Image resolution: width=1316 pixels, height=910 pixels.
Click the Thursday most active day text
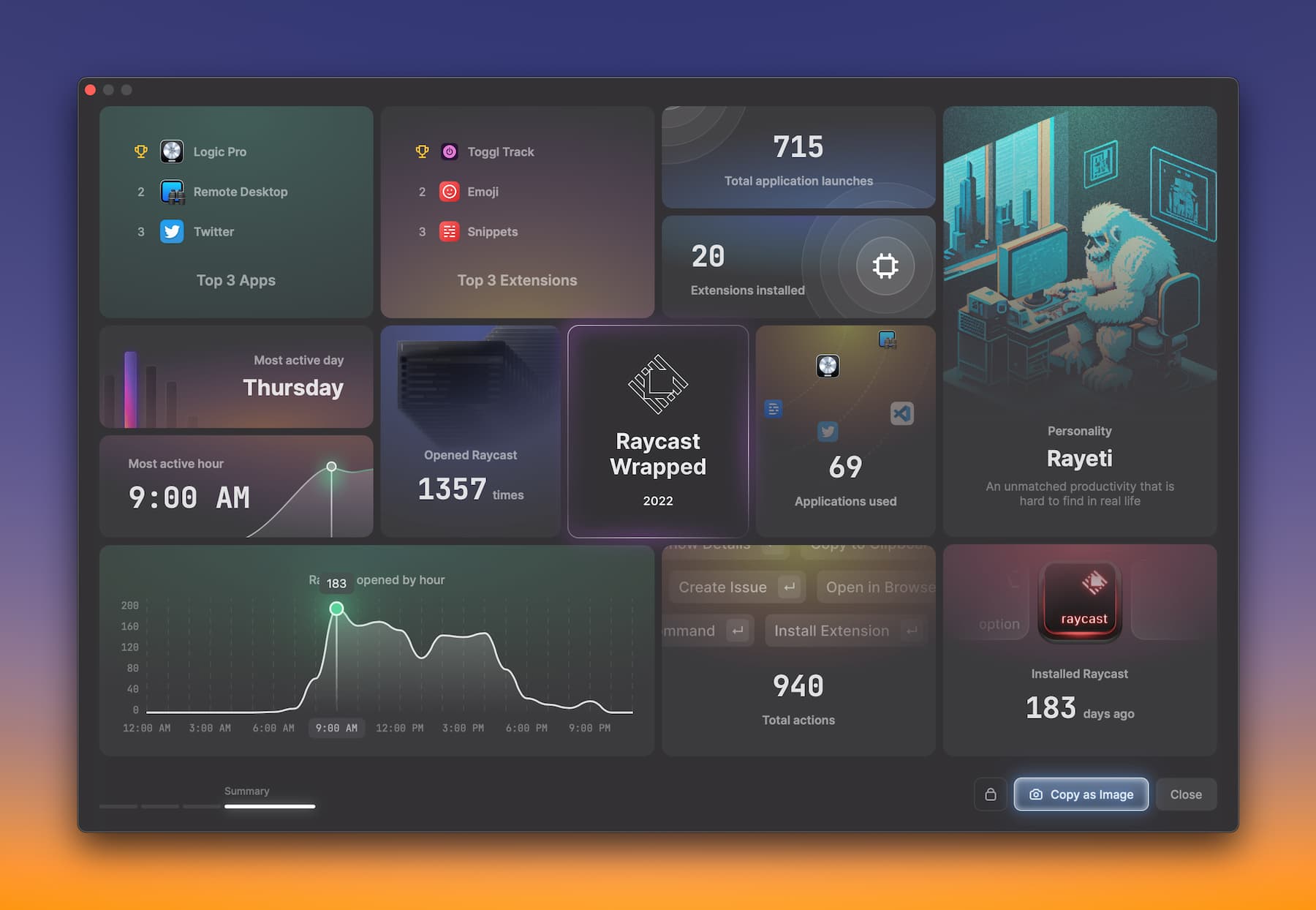pos(293,388)
